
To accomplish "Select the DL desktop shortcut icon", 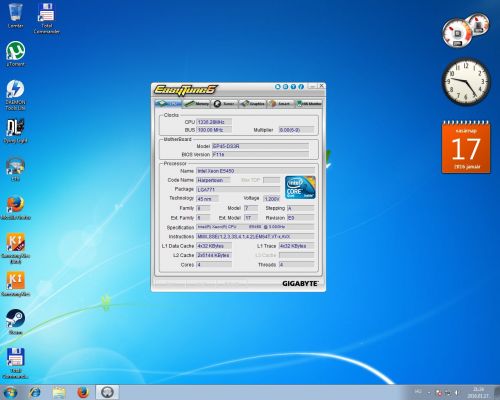I will (15, 131).
